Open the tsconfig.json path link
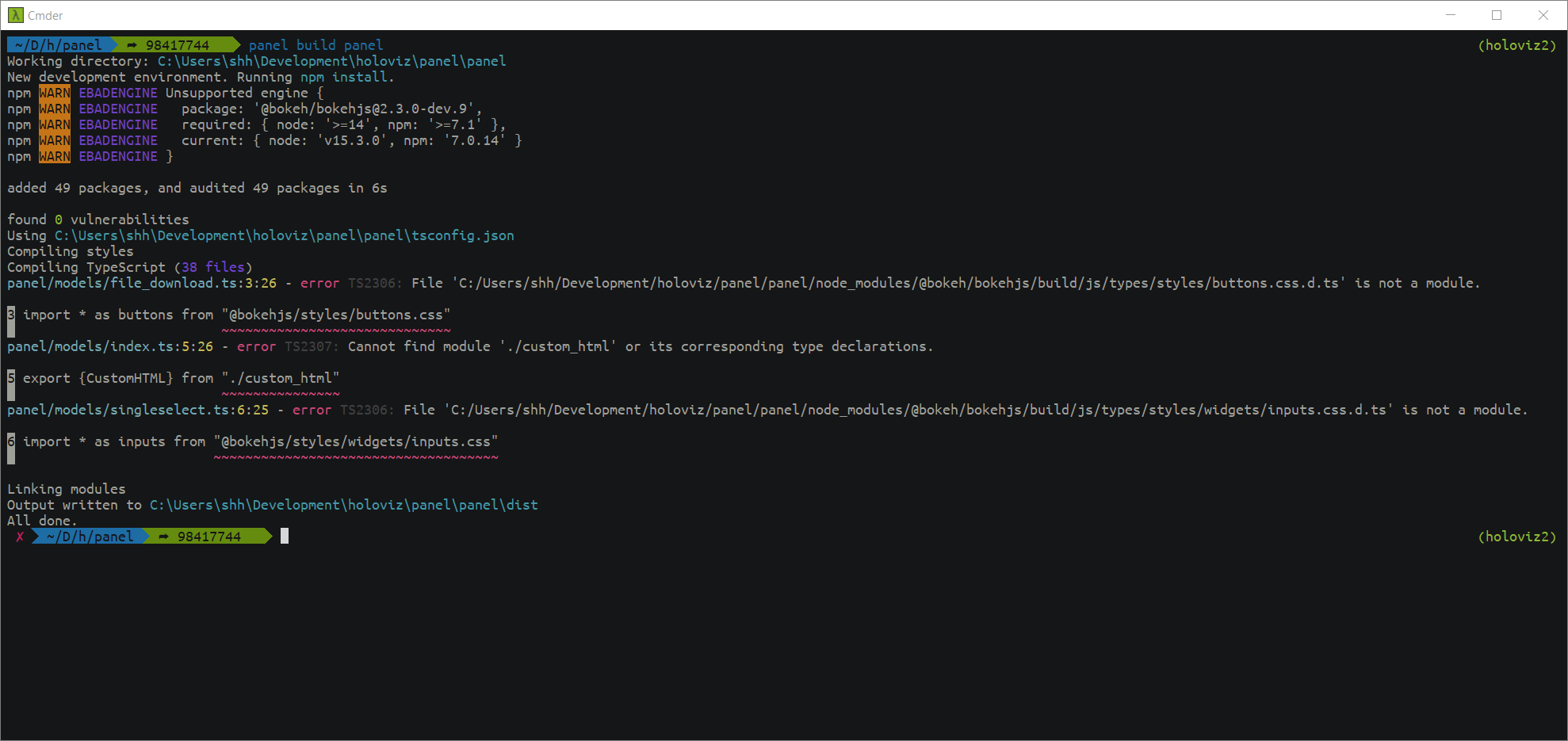Screen dimensions: 1568x741 pyautogui.click(x=284, y=235)
